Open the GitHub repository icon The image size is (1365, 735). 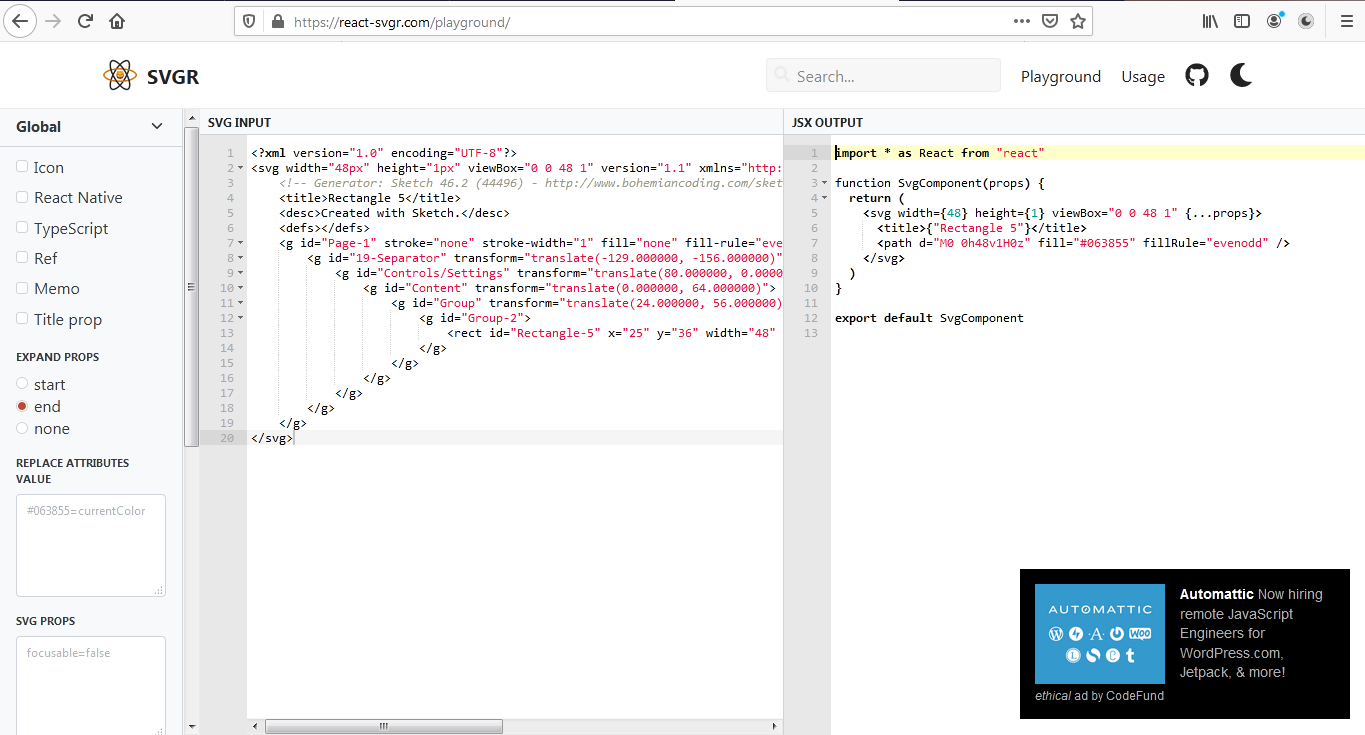coord(1197,75)
